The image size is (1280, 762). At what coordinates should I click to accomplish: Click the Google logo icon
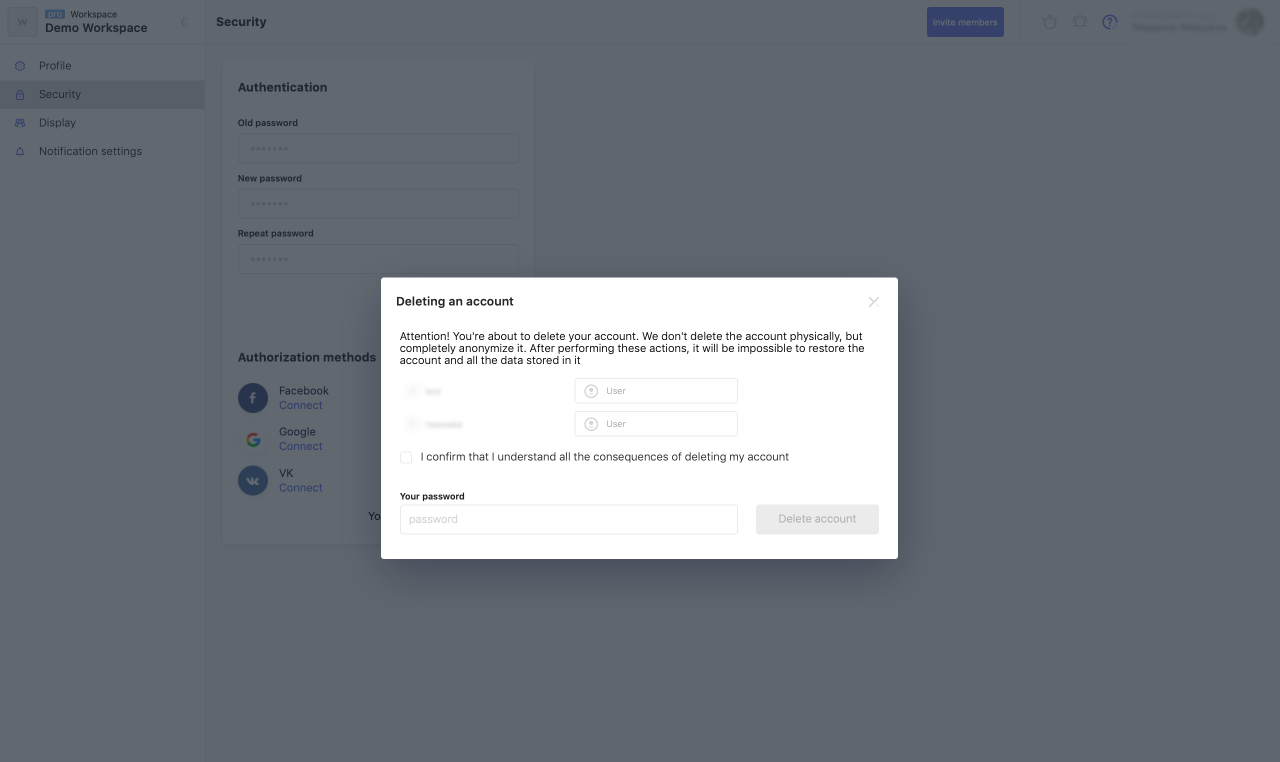click(253, 439)
